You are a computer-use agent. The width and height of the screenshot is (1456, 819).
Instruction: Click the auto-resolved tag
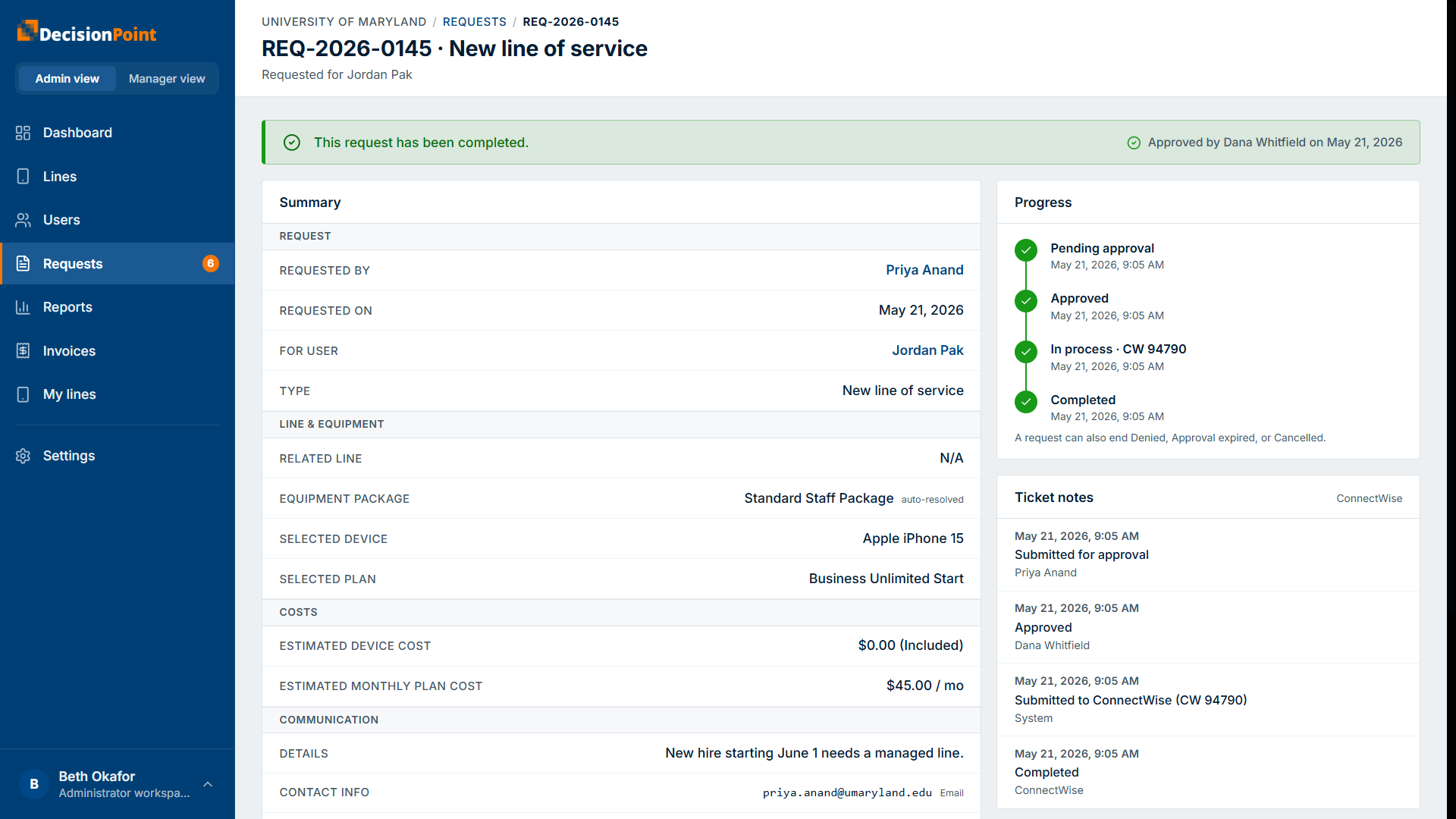pos(932,500)
